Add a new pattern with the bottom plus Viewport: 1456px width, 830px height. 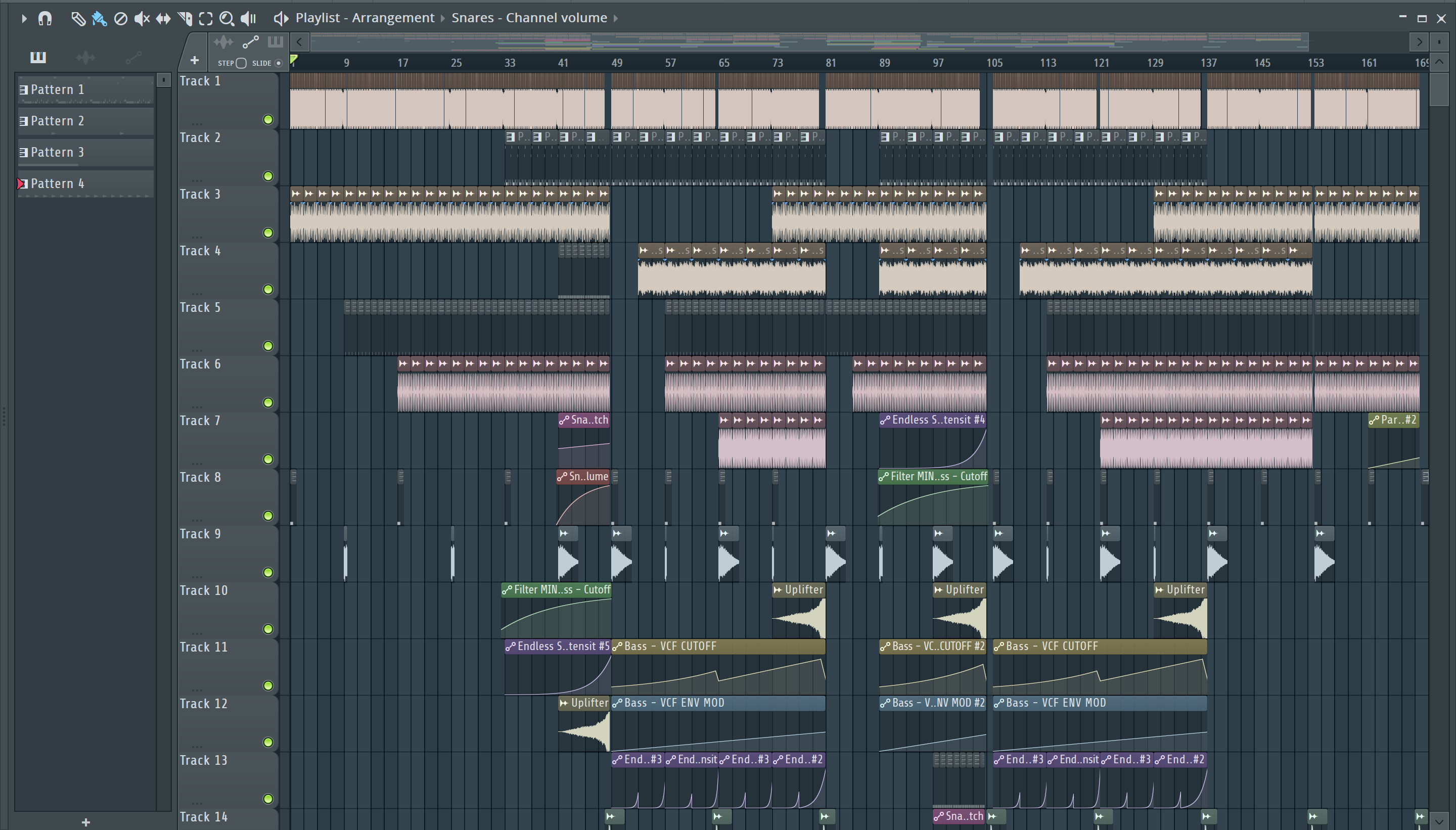(x=85, y=822)
